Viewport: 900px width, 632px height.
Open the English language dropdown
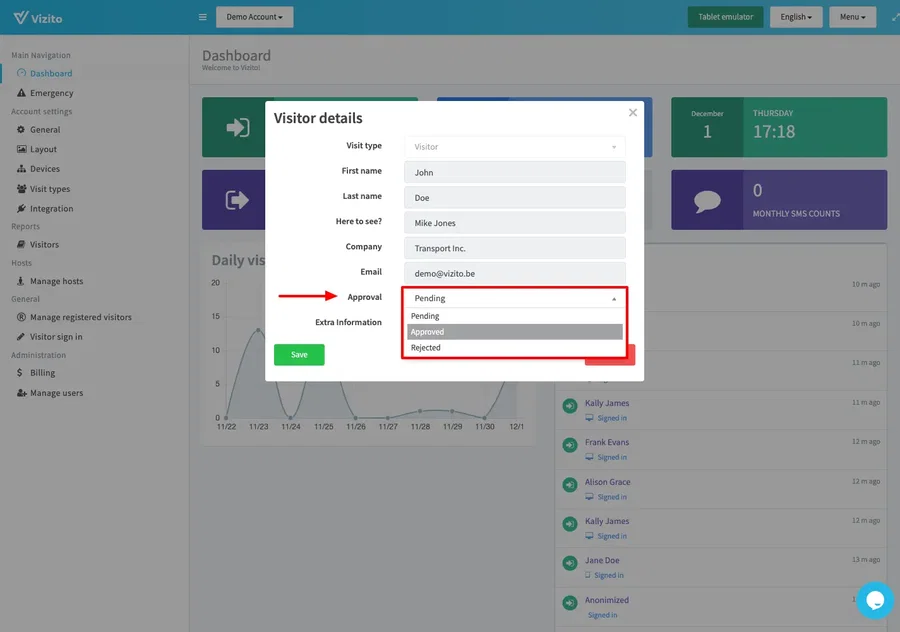[796, 17]
